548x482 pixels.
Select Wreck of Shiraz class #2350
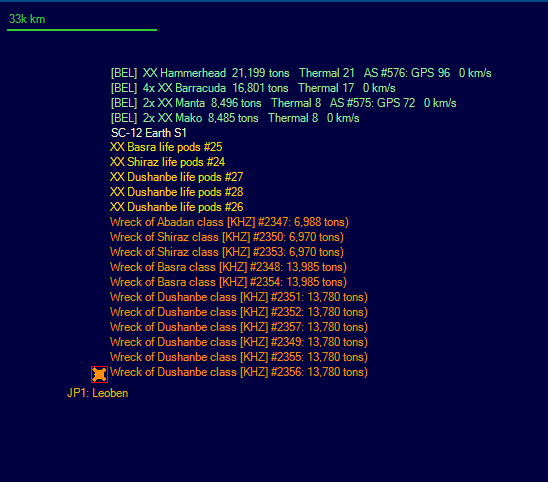[227, 237]
